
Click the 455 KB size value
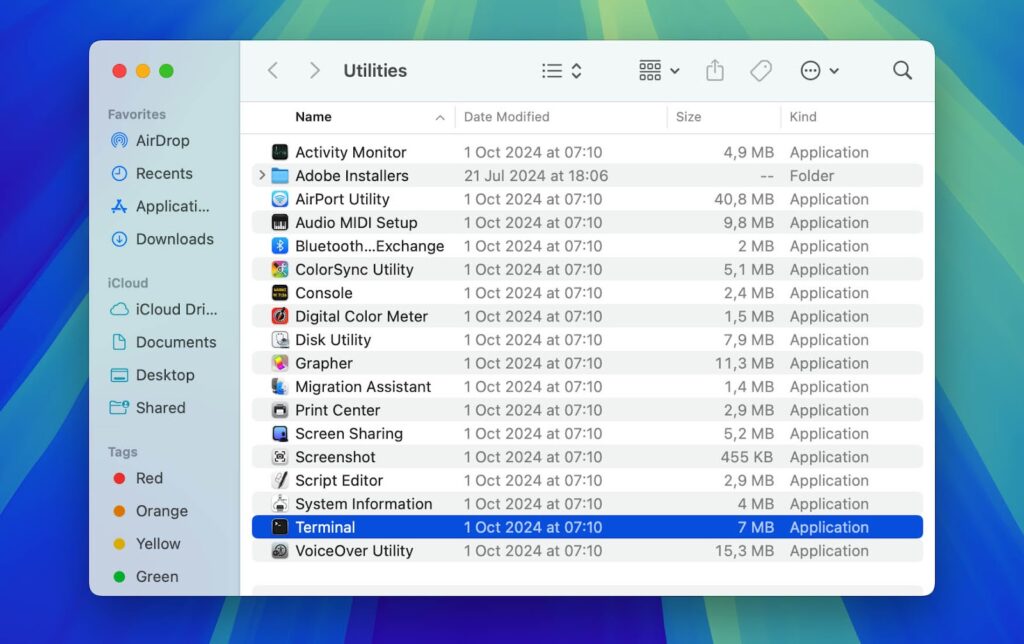coord(747,457)
